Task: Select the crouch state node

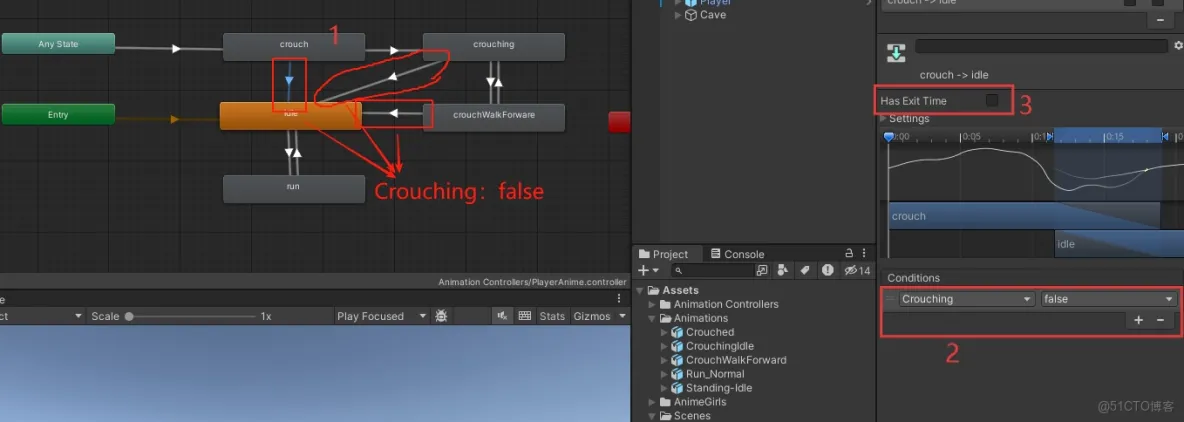Action: point(294,47)
